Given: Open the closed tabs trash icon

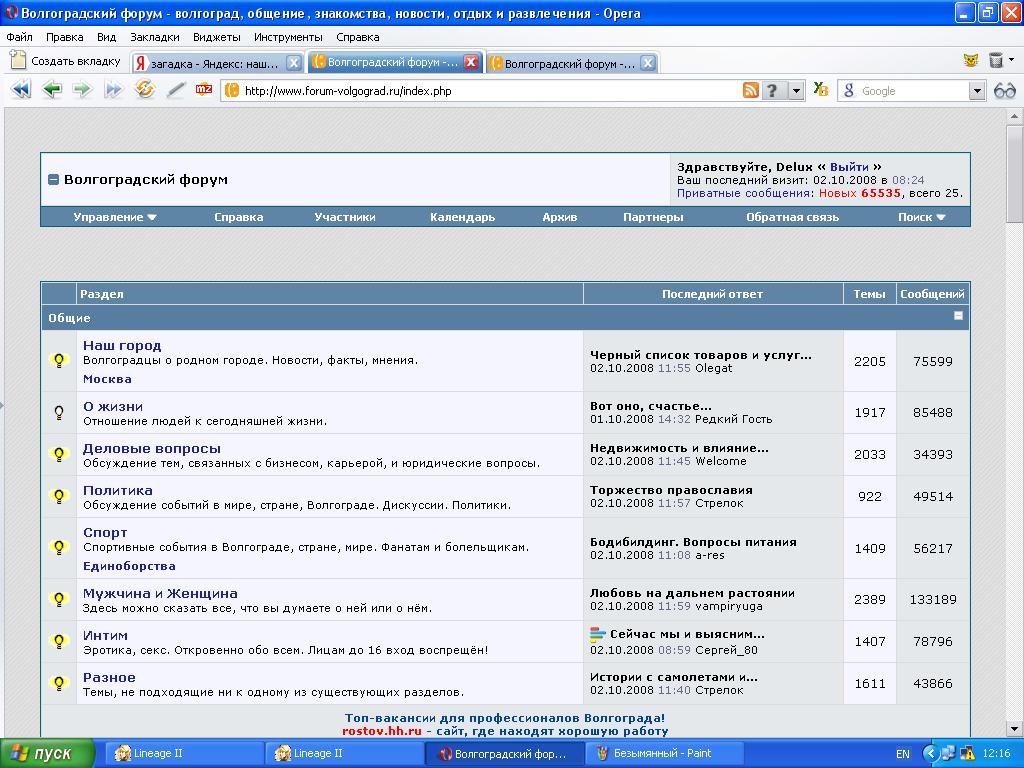Looking at the screenshot, I should pos(996,61).
